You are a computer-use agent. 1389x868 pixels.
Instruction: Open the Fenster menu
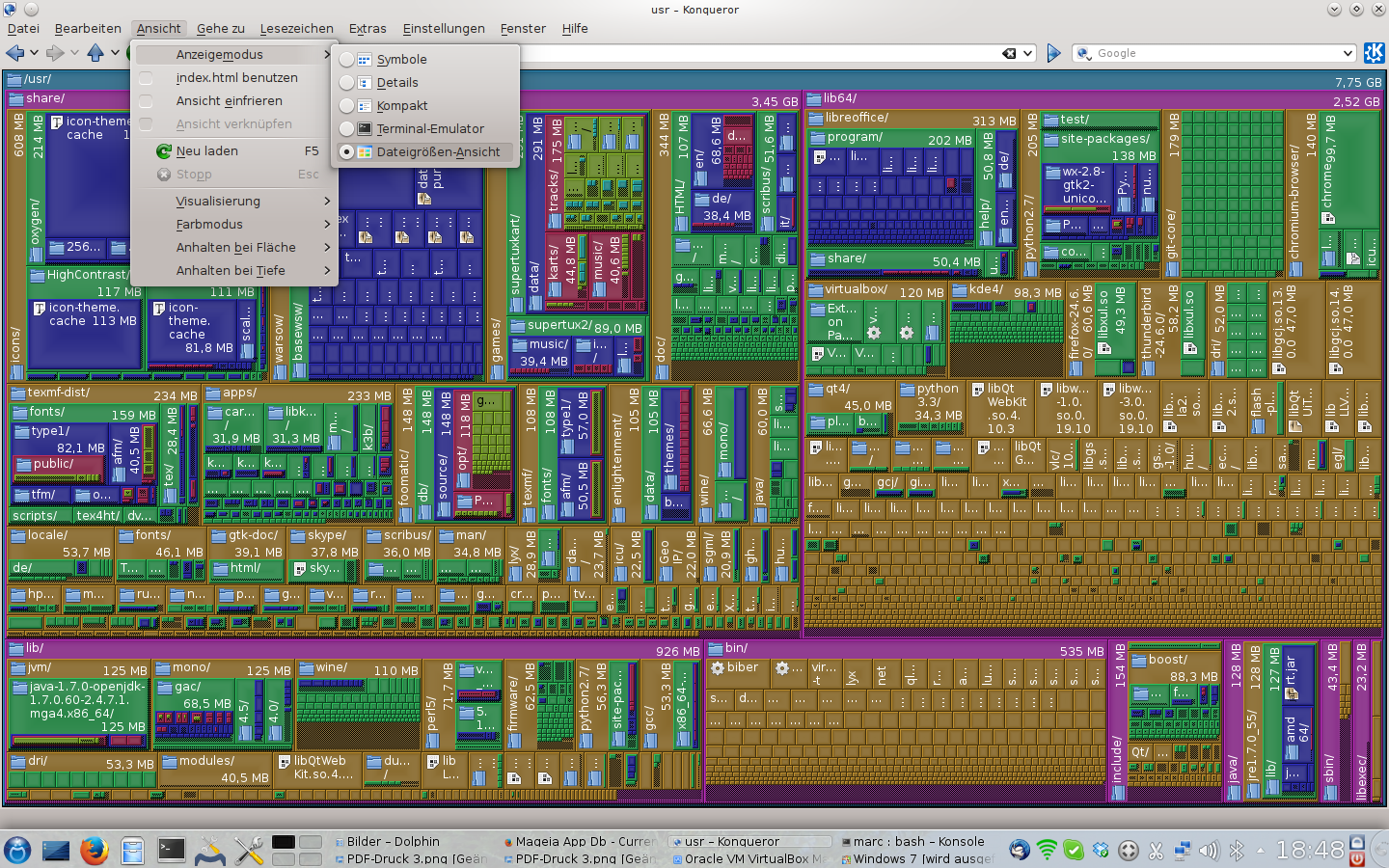coord(523,28)
